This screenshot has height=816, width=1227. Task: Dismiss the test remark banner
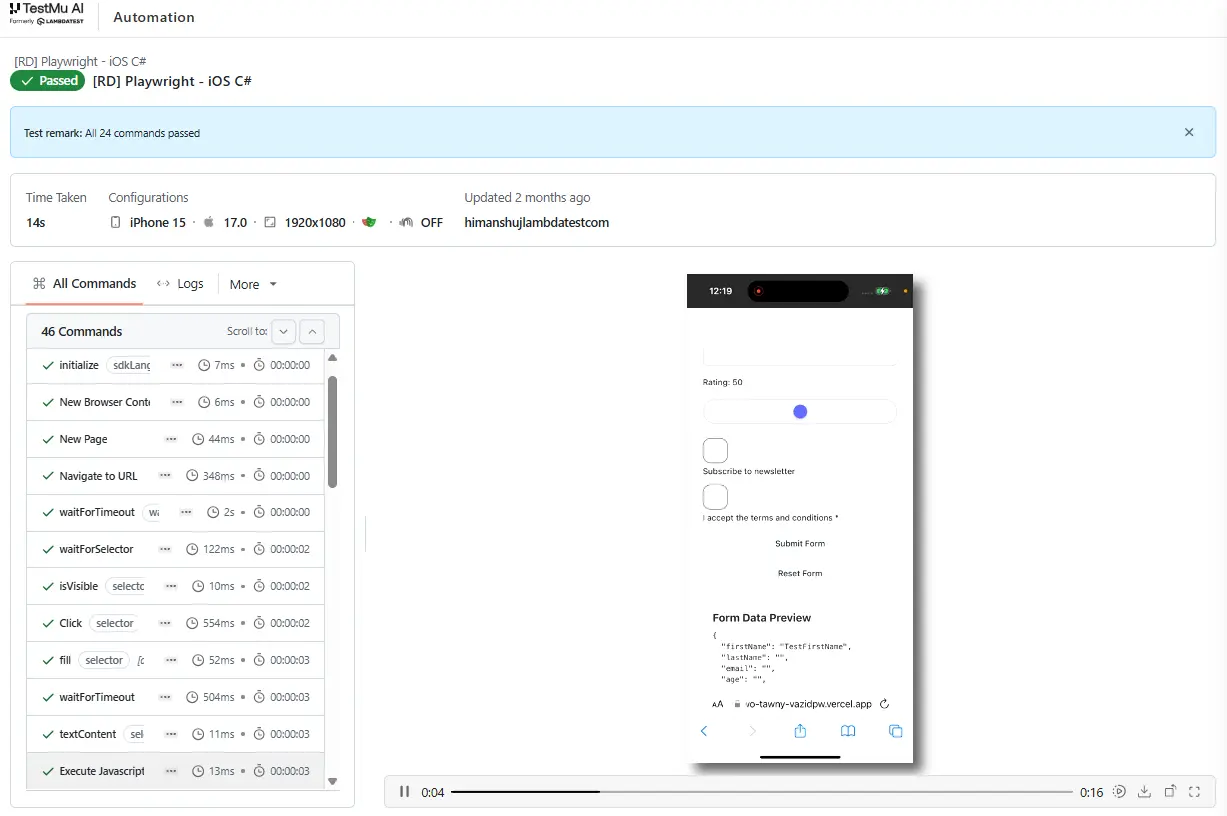point(1189,132)
